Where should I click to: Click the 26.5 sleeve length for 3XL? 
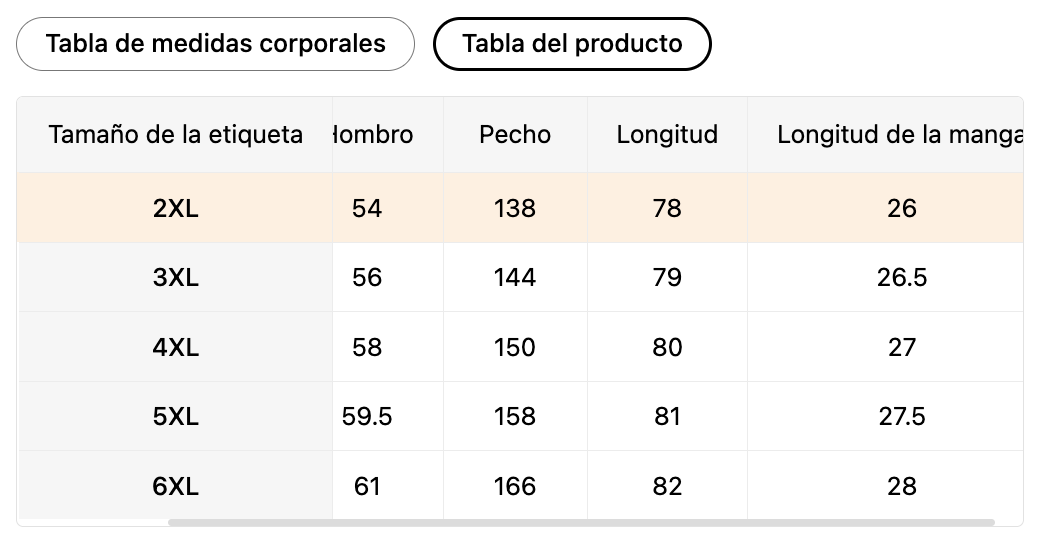click(902, 277)
